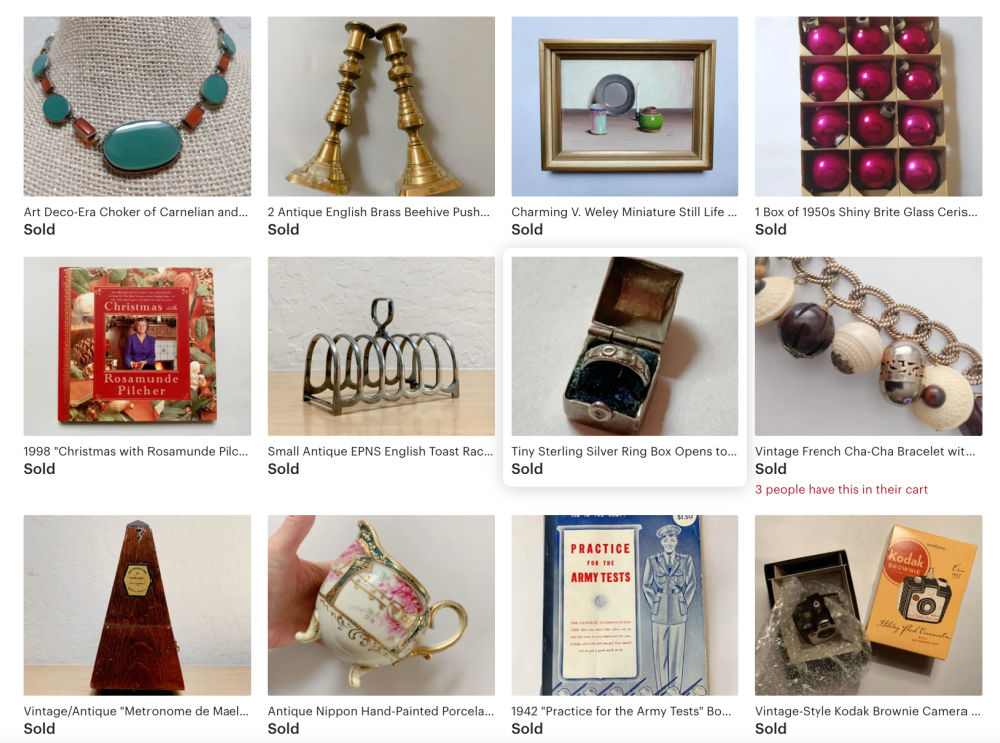The image size is (1000, 743).
Task: Open the brass beehive candlesticks photo
Action: [381, 106]
